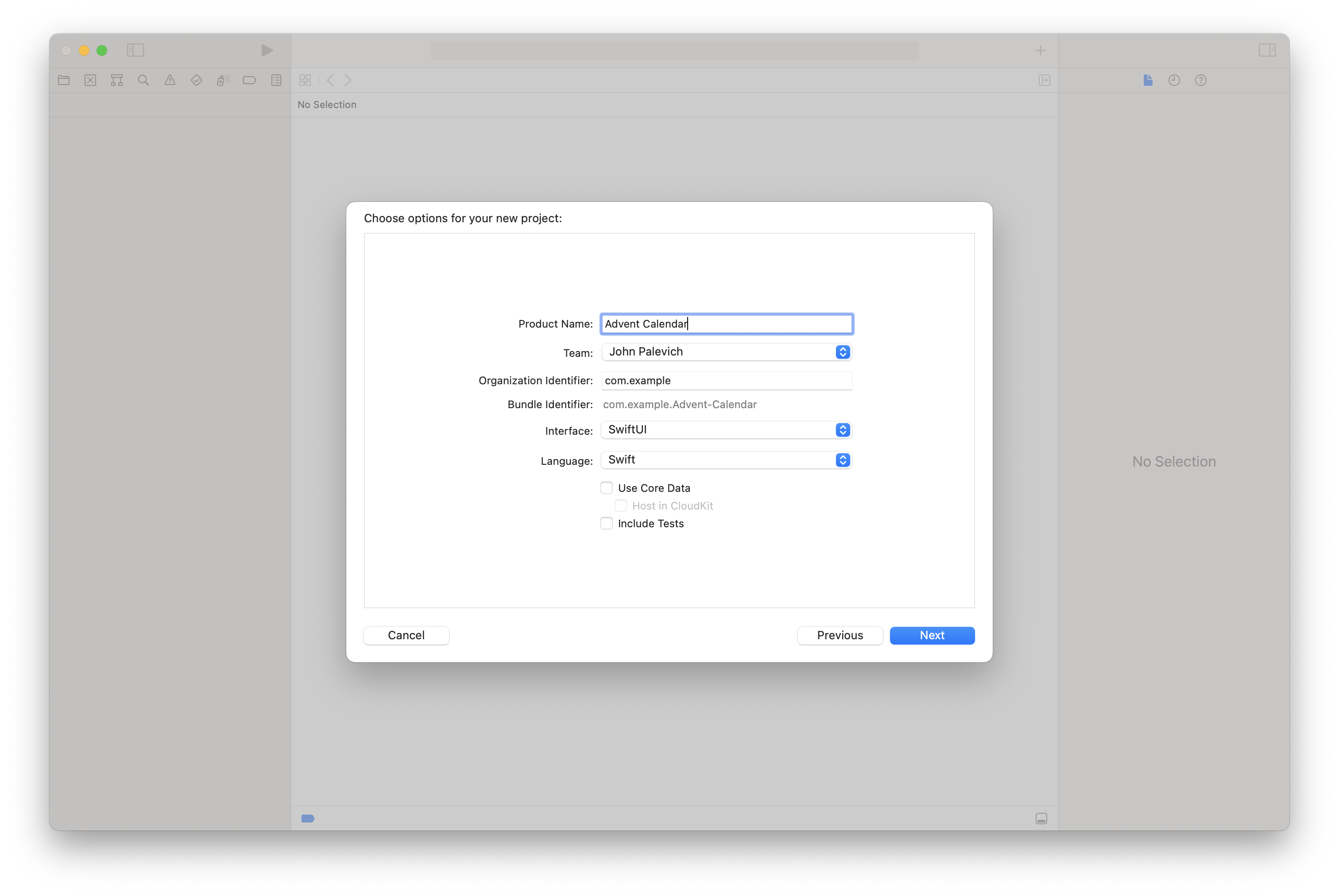1339x896 pixels.
Task: Click the Run/Play button in toolbar
Action: 267,49
